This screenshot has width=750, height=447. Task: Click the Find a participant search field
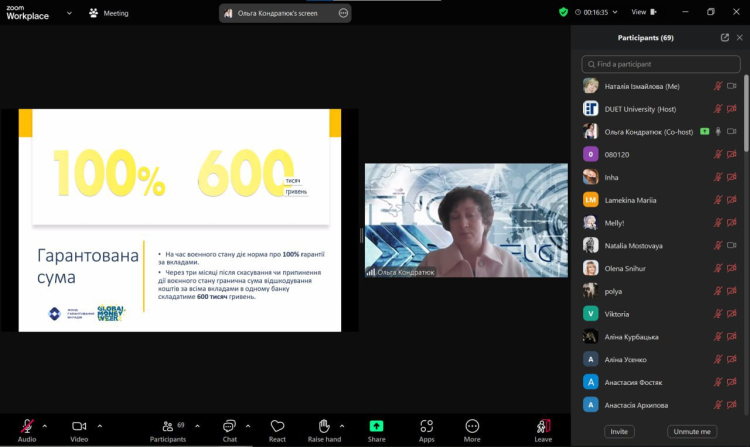660,64
